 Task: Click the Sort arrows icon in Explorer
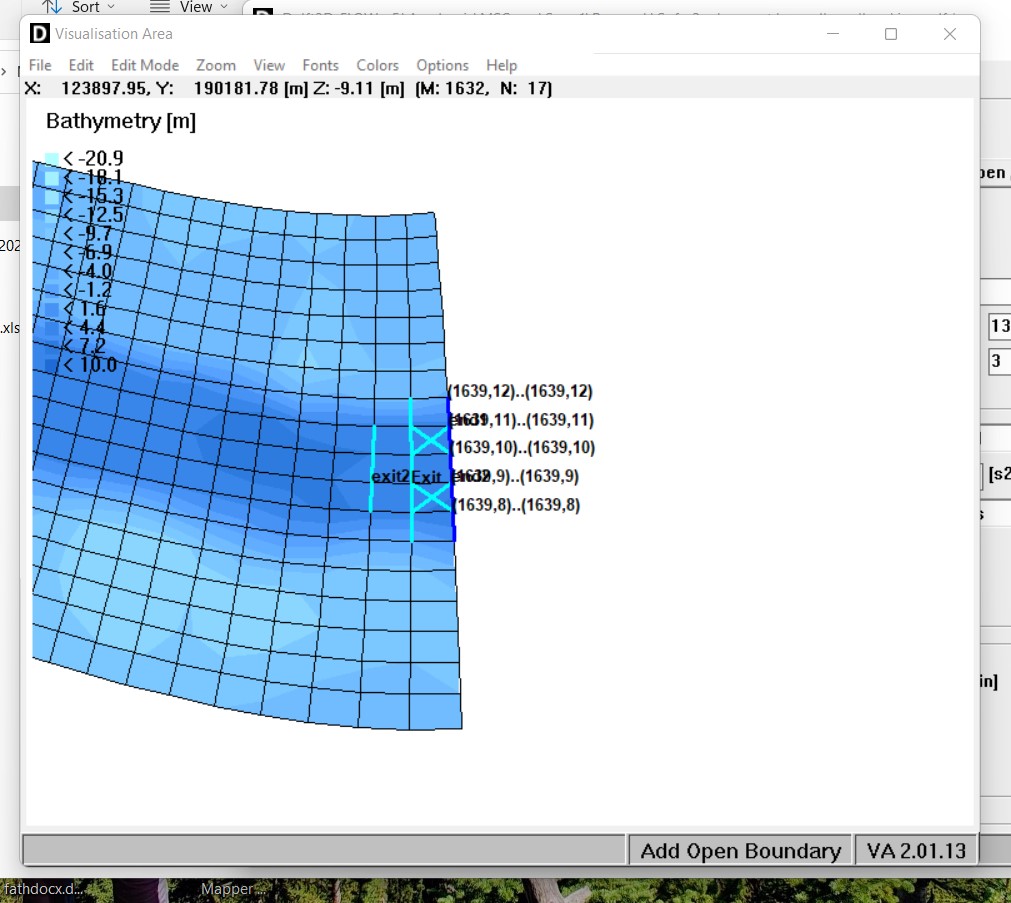[x=52, y=7]
